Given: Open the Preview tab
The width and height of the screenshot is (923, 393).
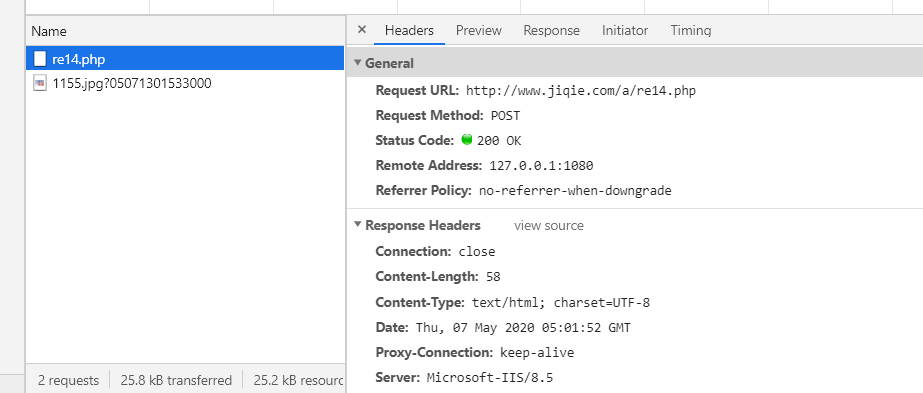Looking at the screenshot, I should point(479,30).
